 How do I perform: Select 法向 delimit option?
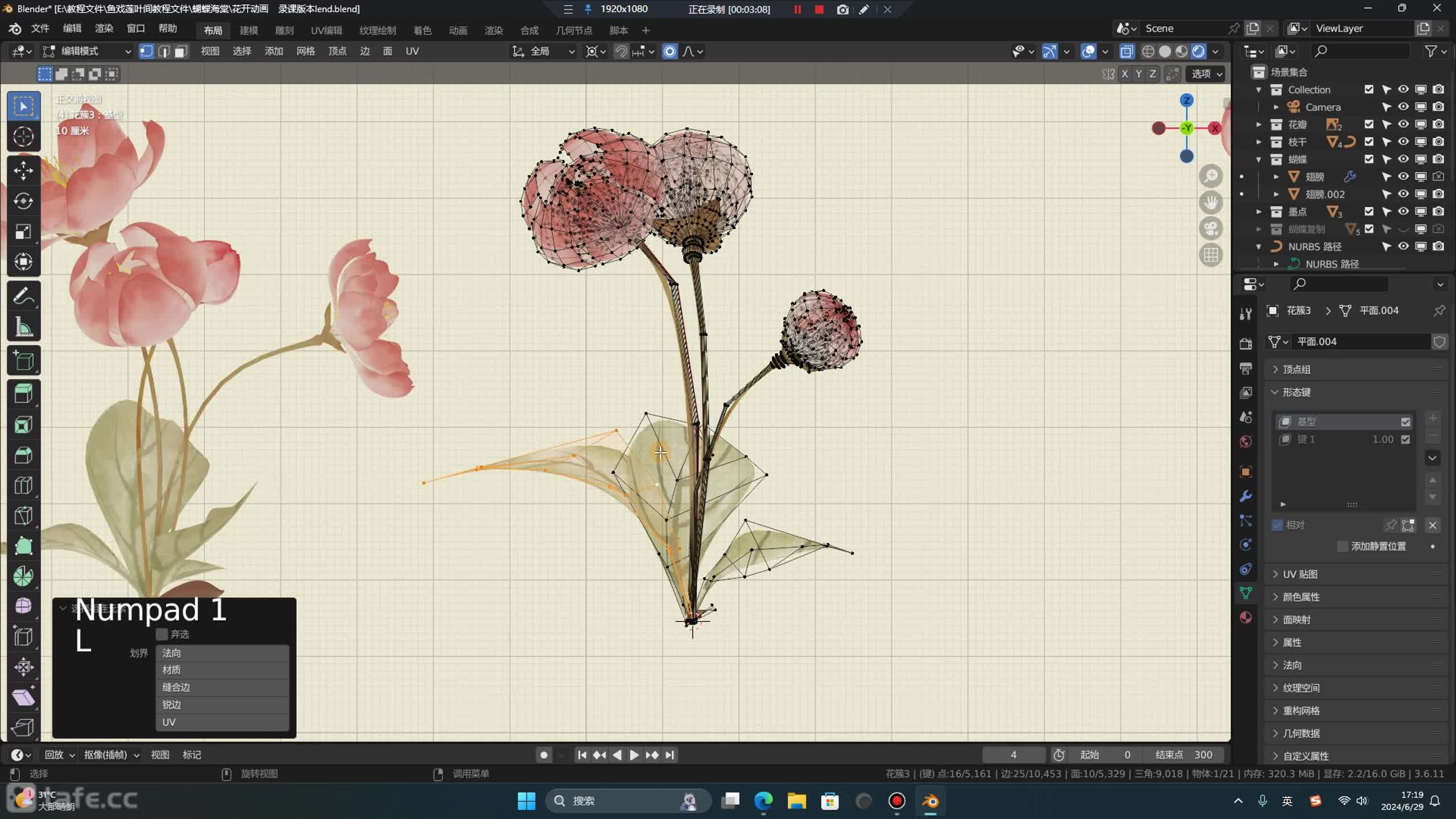(222, 653)
